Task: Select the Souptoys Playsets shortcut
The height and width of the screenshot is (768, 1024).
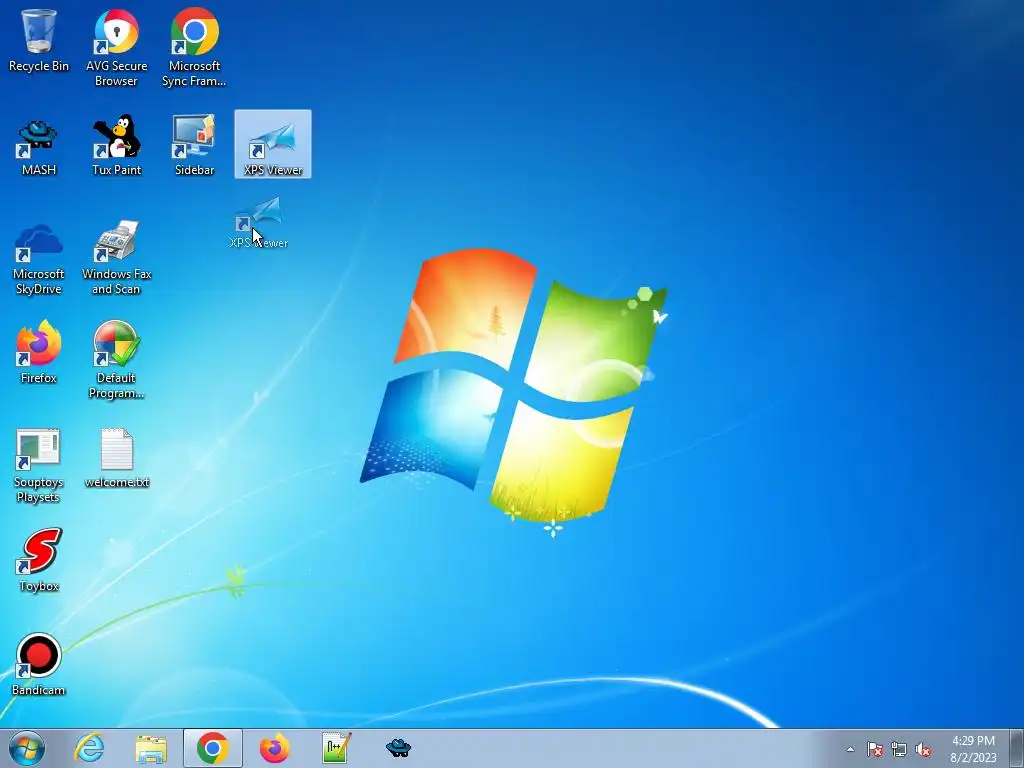Action: (39, 466)
